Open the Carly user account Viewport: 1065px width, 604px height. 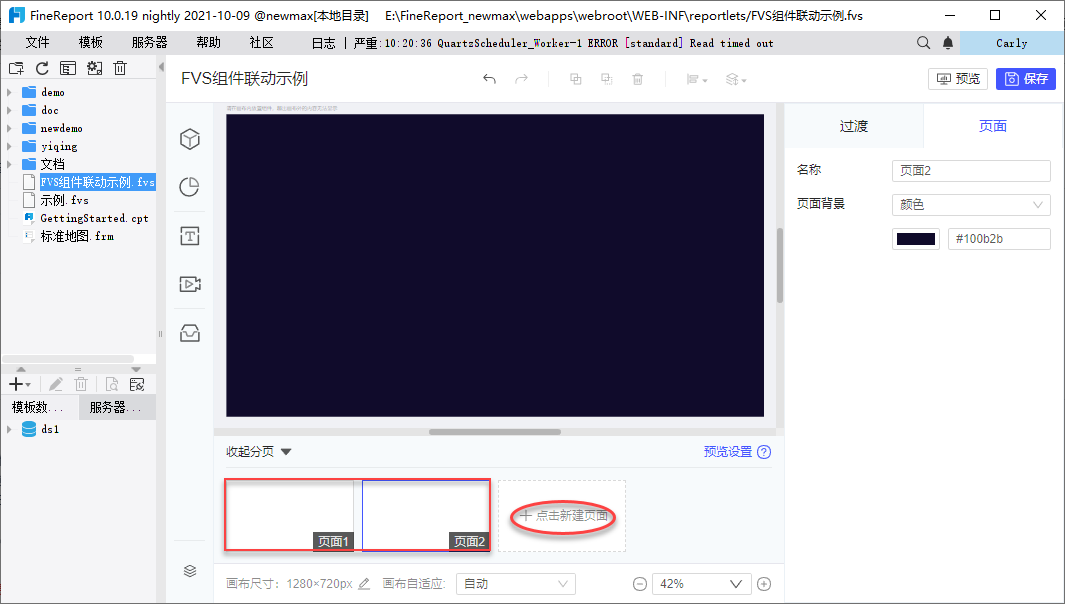tap(1011, 43)
